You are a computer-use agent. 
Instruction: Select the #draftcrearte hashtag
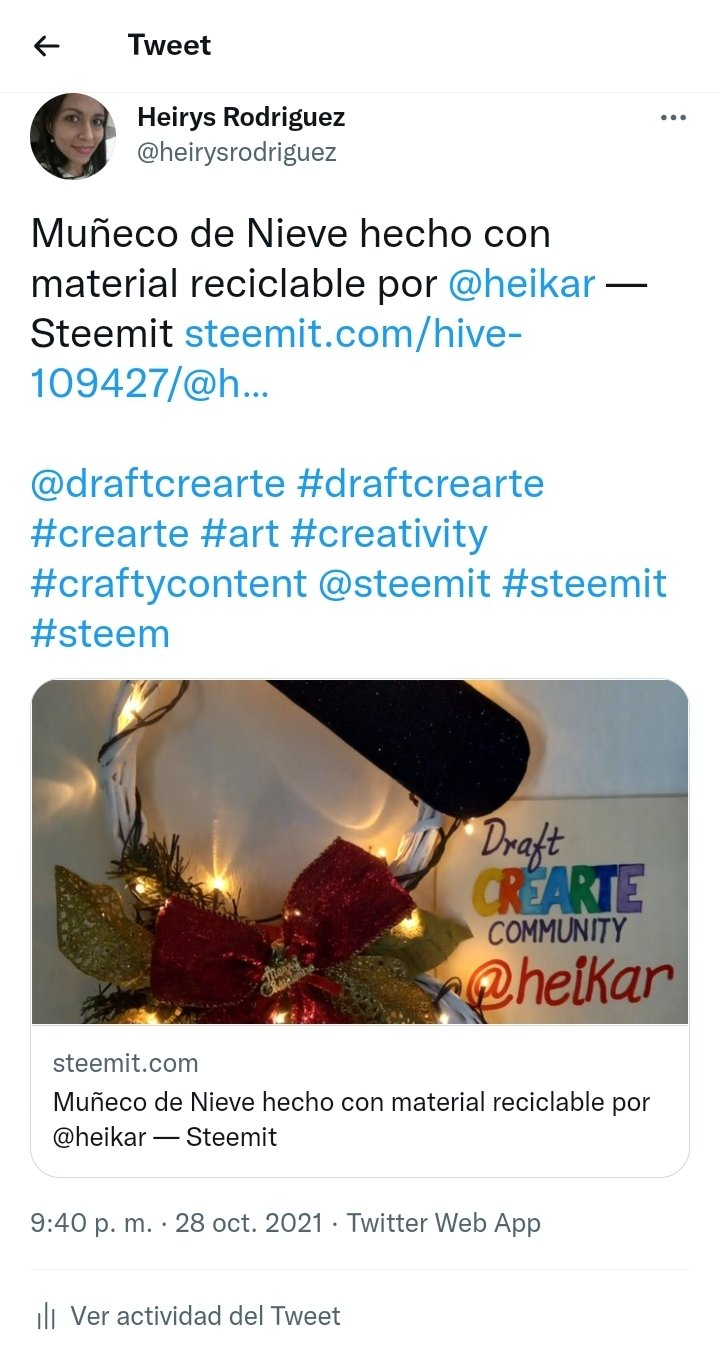click(421, 484)
